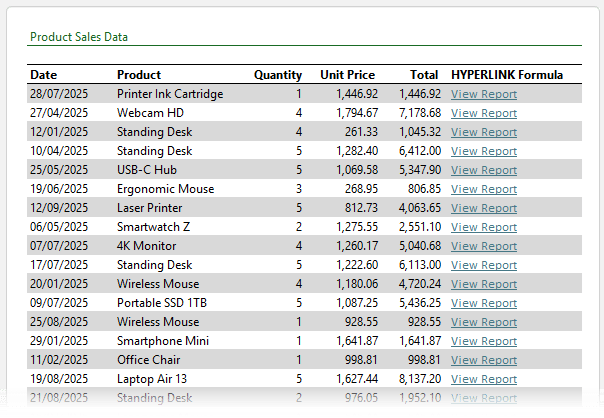
Task: Select the Smartphone Mini product cell
Action: tap(163, 341)
